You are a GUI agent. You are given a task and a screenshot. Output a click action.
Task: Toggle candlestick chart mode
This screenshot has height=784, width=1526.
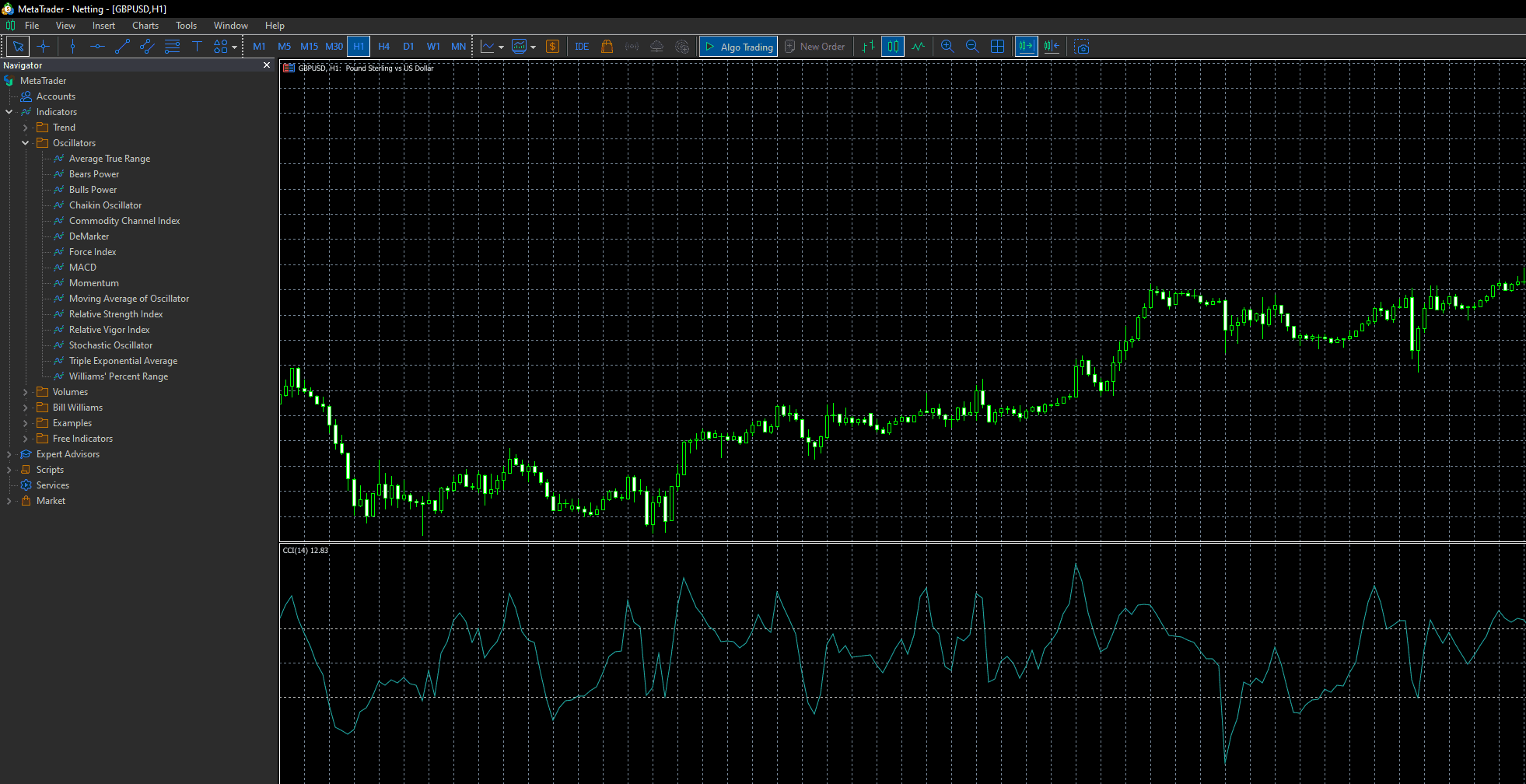tap(892, 46)
